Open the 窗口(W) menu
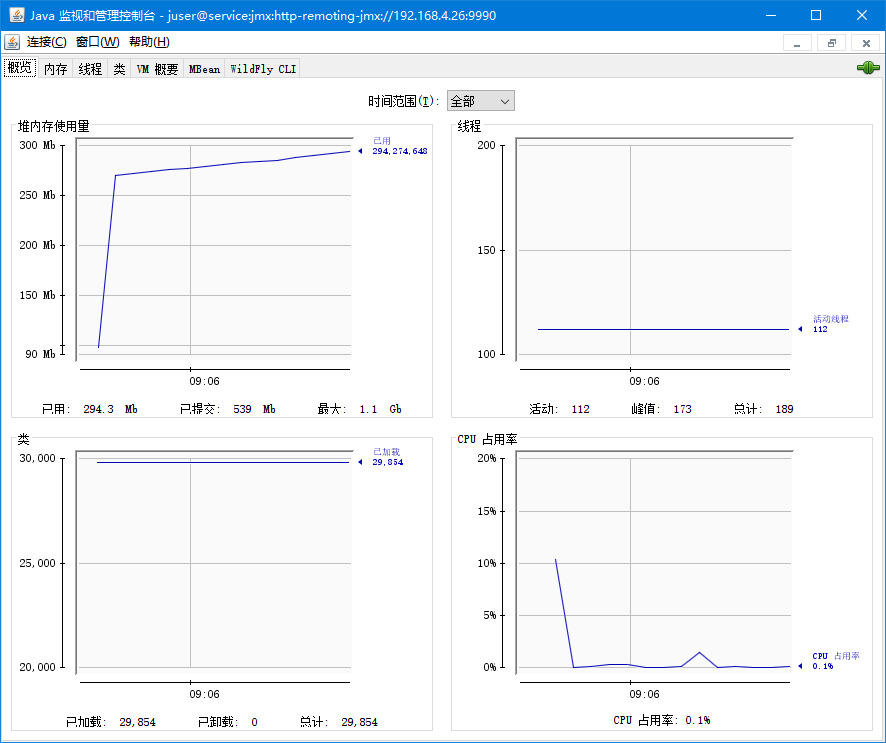Viewport: 886px width, 743px height. coord(97,42)
